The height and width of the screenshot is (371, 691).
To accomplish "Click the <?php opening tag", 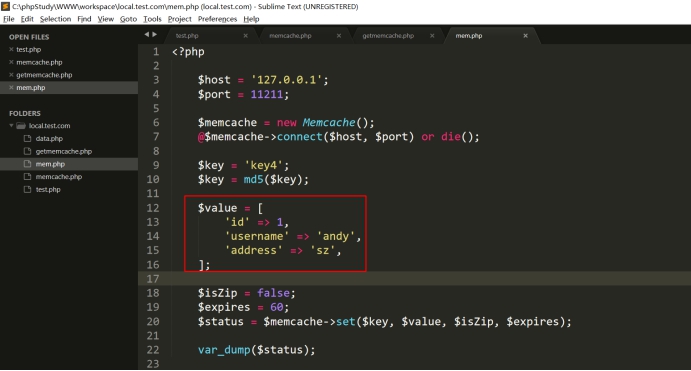I will (x=188, y=52).
